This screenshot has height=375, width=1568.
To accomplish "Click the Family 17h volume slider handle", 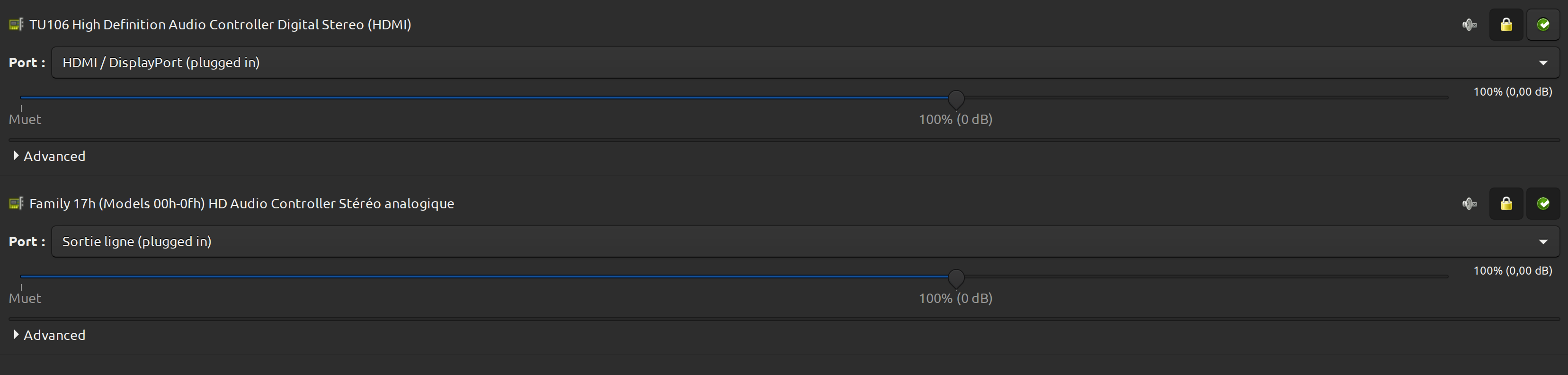I will [x=956, y=277].
